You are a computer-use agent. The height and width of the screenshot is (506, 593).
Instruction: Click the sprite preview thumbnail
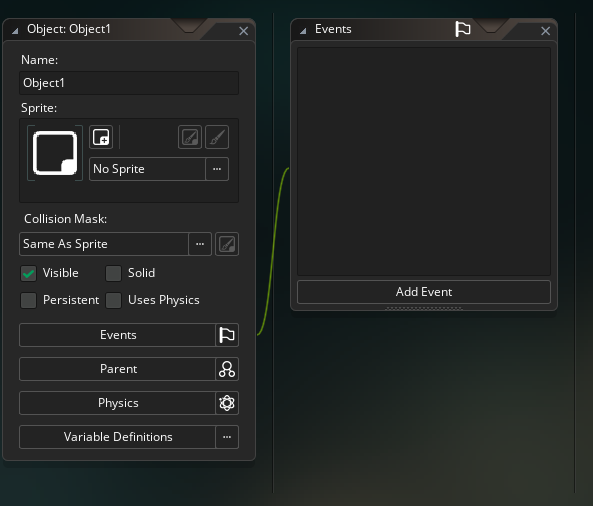coord(55,153)
